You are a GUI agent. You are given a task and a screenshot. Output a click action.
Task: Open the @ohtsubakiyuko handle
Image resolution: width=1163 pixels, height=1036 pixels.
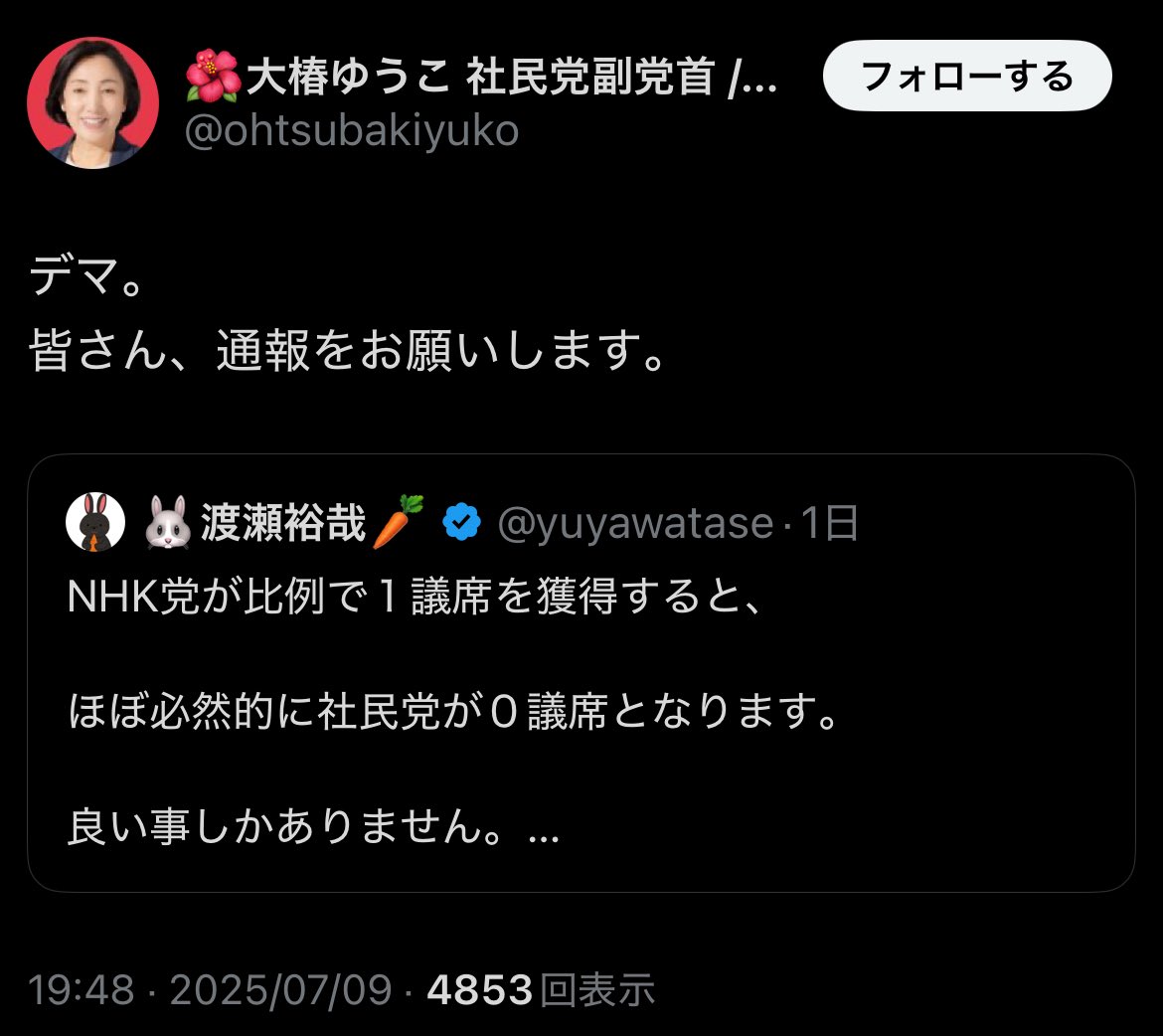pos(352,130)
